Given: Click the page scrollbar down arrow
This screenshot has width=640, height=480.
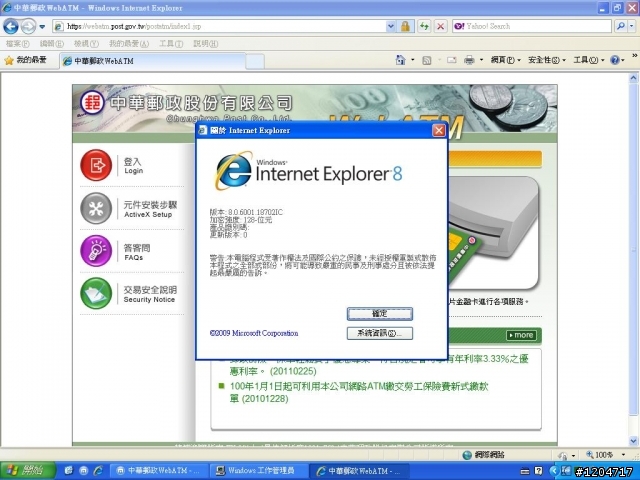Looking at the screenshot, I should click(633, 441).
